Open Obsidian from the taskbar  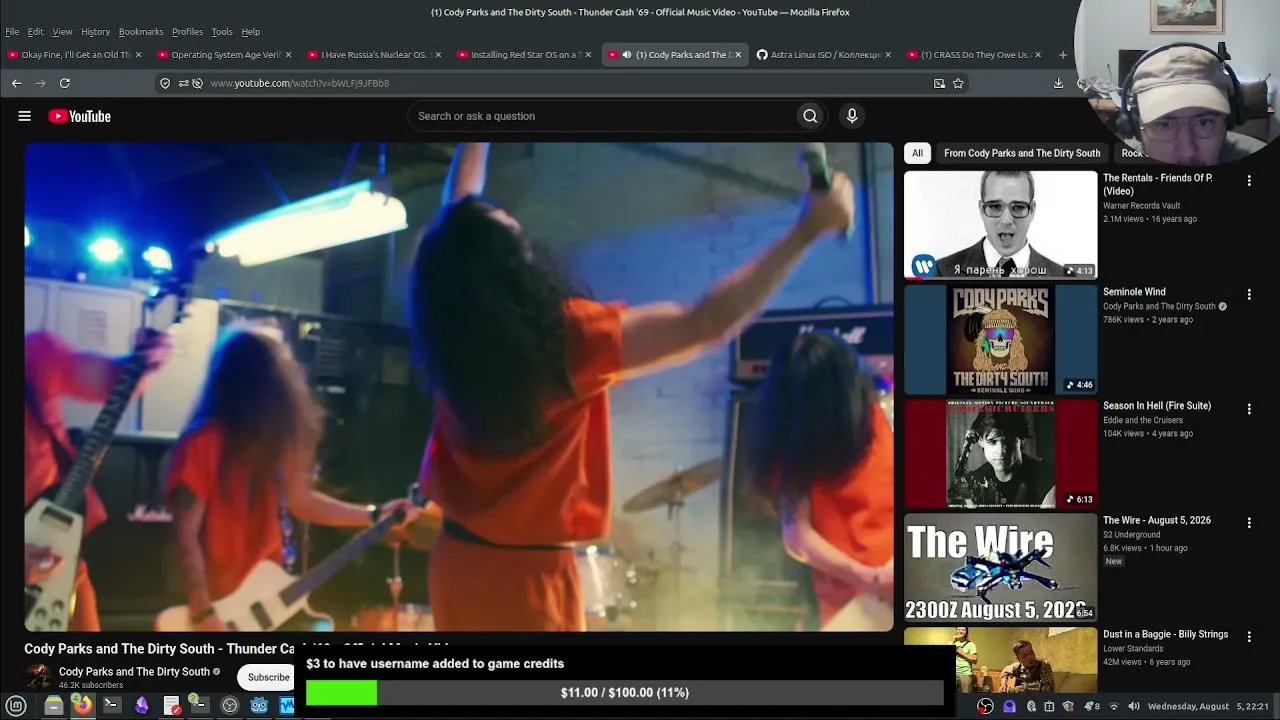click(x=141, y=706)
